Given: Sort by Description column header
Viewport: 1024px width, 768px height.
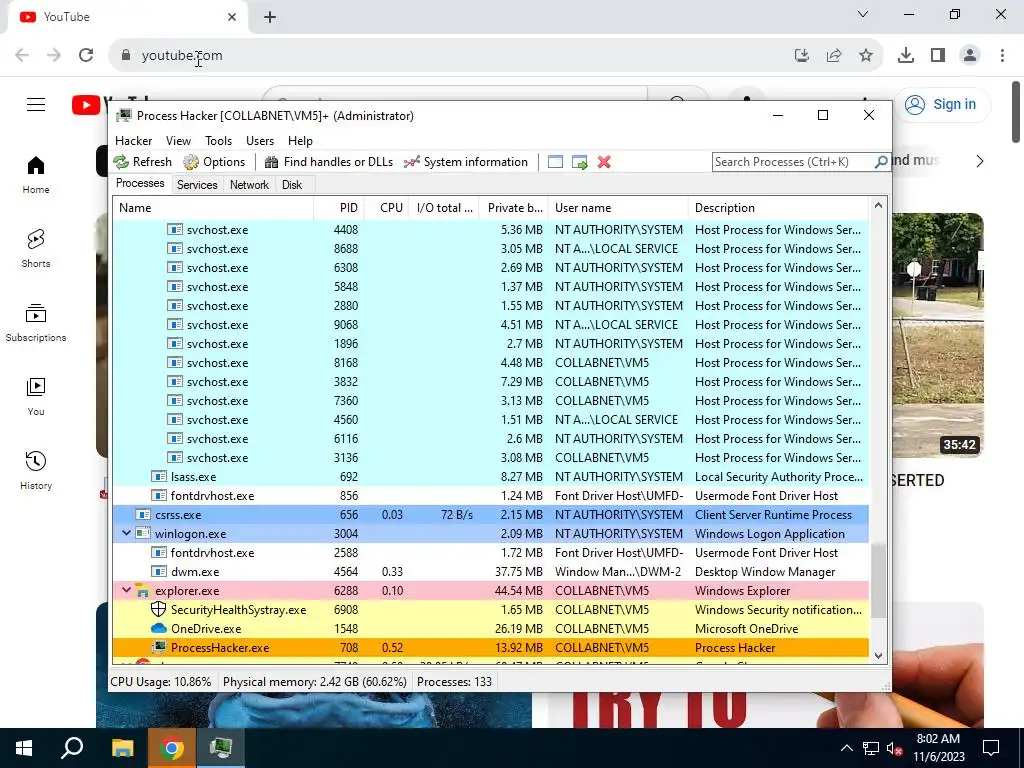Looking at the screenshot, I should coord(779,208).
